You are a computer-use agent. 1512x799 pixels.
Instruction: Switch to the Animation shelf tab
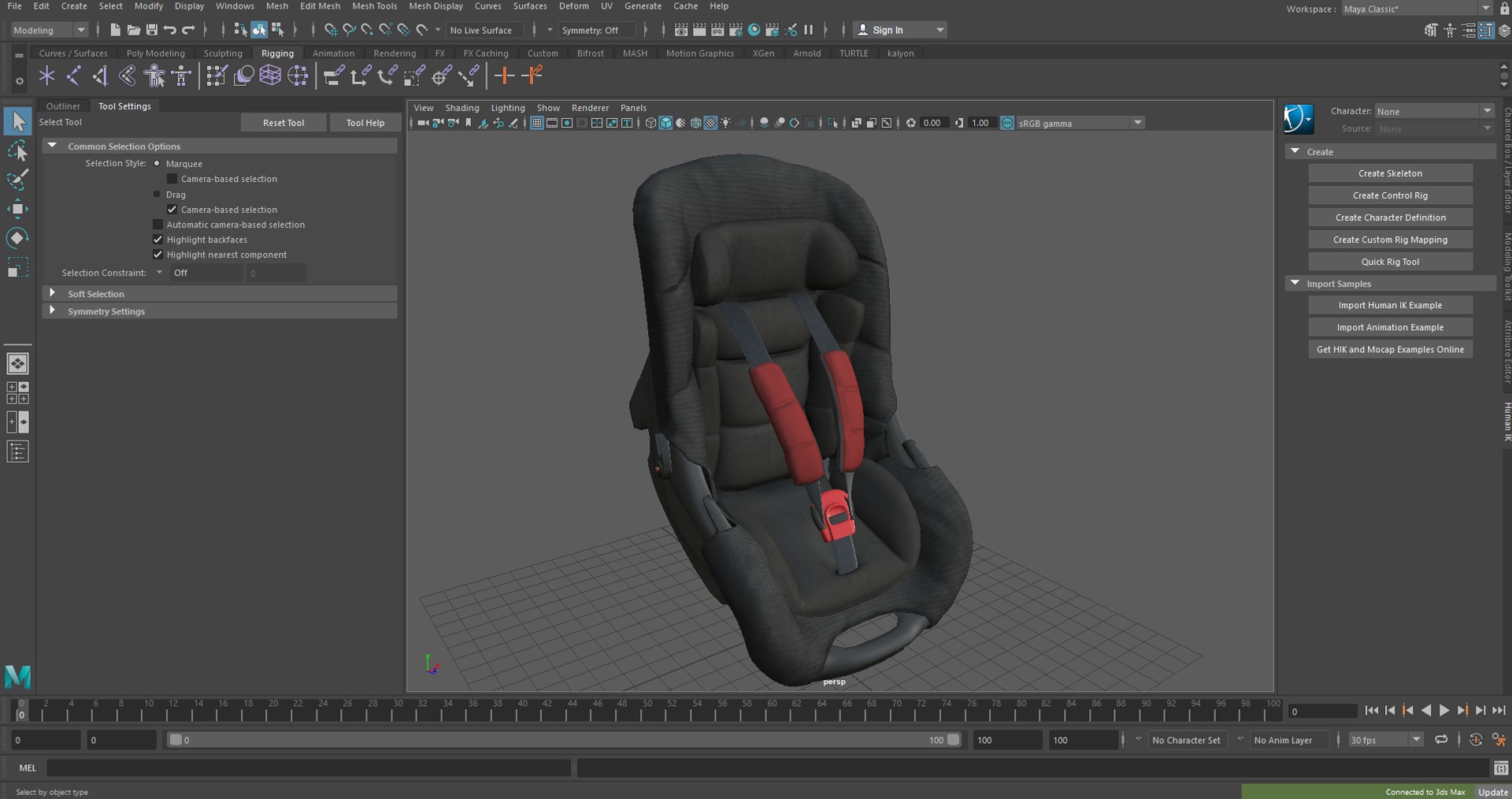point(333,54)
